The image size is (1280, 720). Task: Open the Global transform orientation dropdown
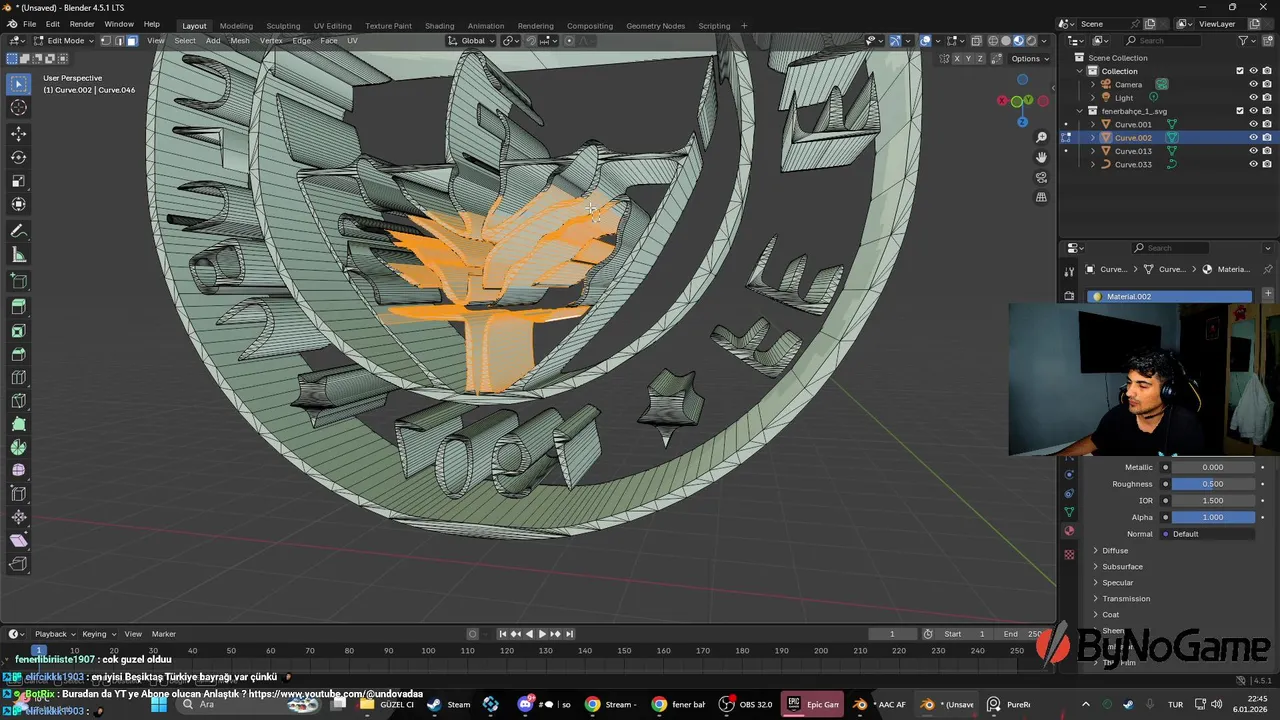pos(471,41)
